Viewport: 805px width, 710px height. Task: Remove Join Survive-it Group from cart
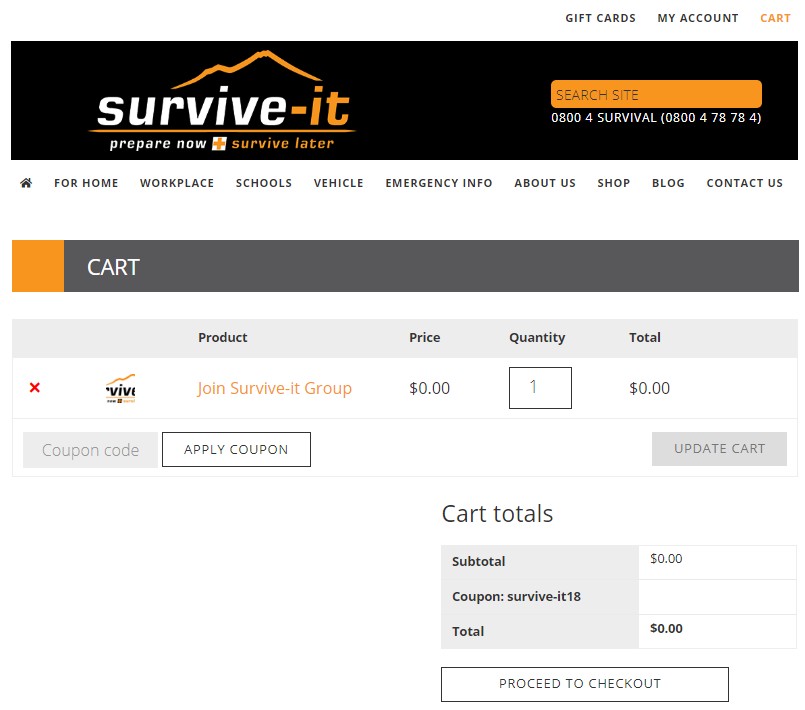(34, 388)
